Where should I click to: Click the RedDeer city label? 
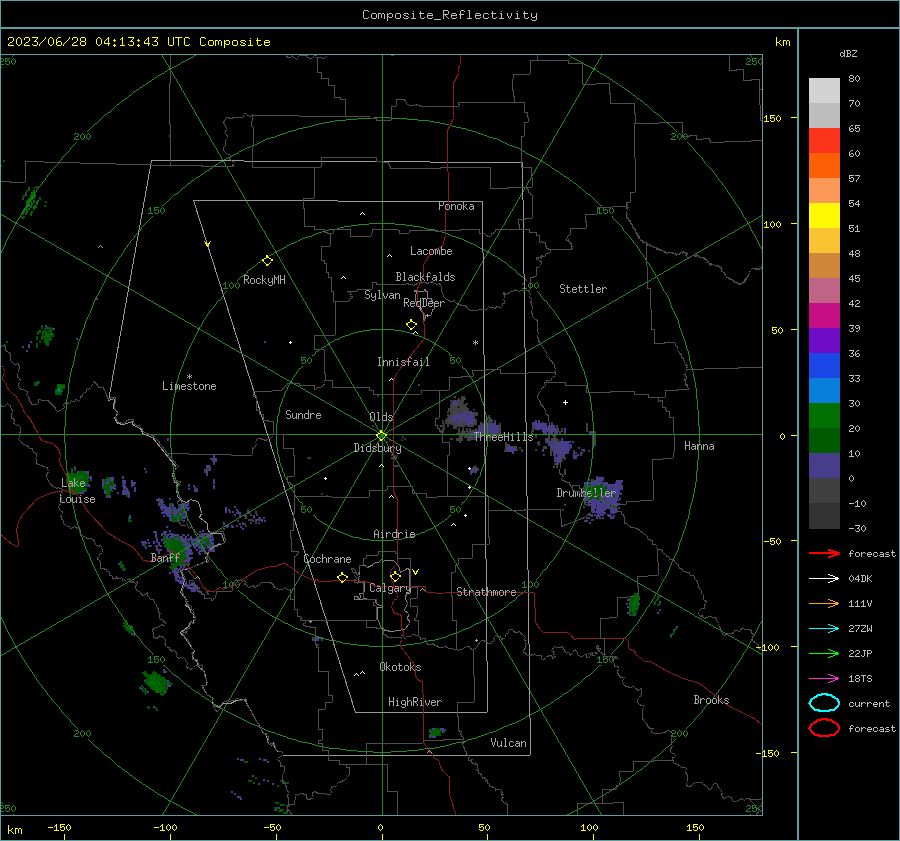[x=424, y=303]
